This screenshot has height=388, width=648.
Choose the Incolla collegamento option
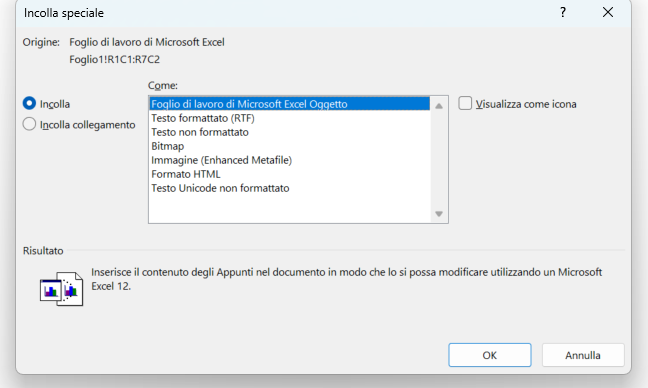click(x=29, y=124)
